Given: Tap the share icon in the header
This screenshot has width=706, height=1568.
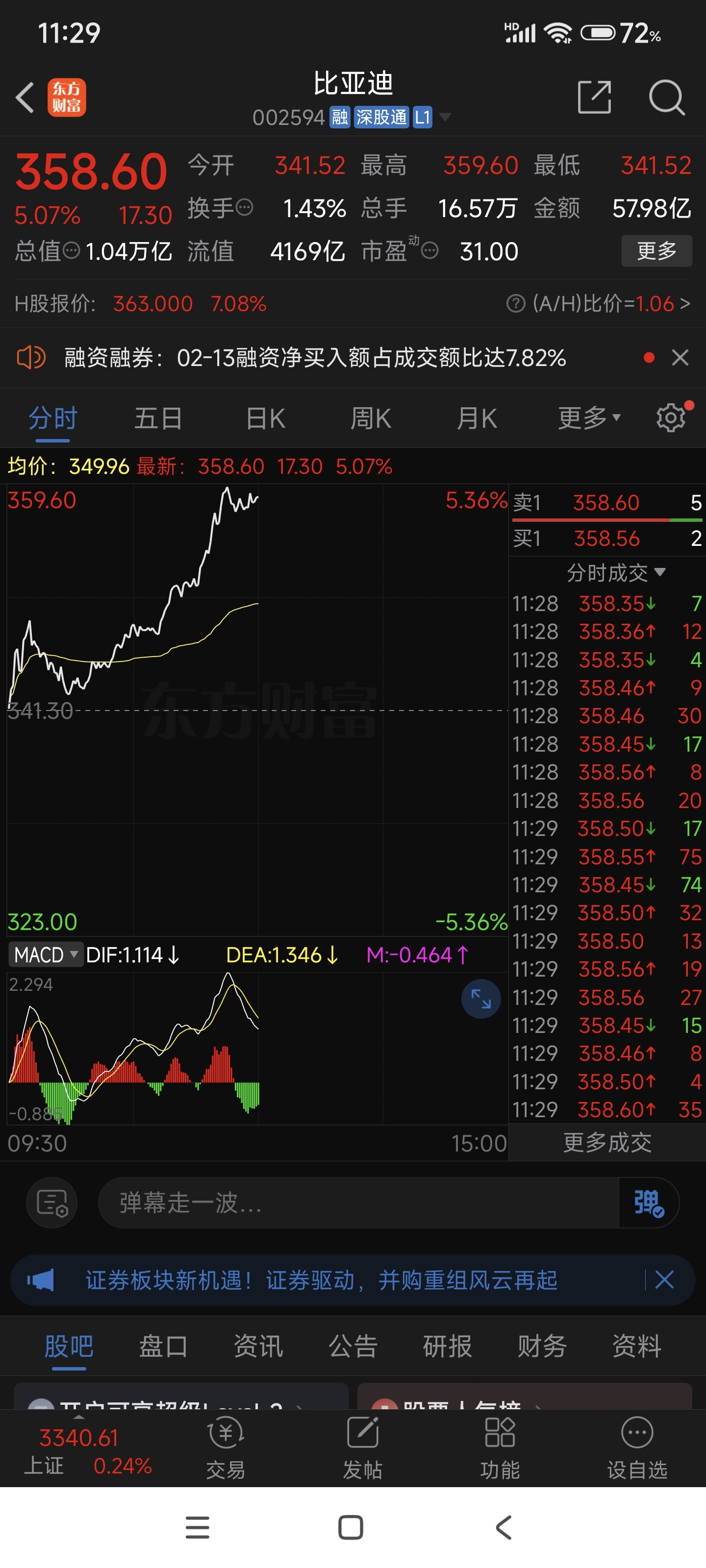Looking at the screenshot, I should (x=594, y=98).
